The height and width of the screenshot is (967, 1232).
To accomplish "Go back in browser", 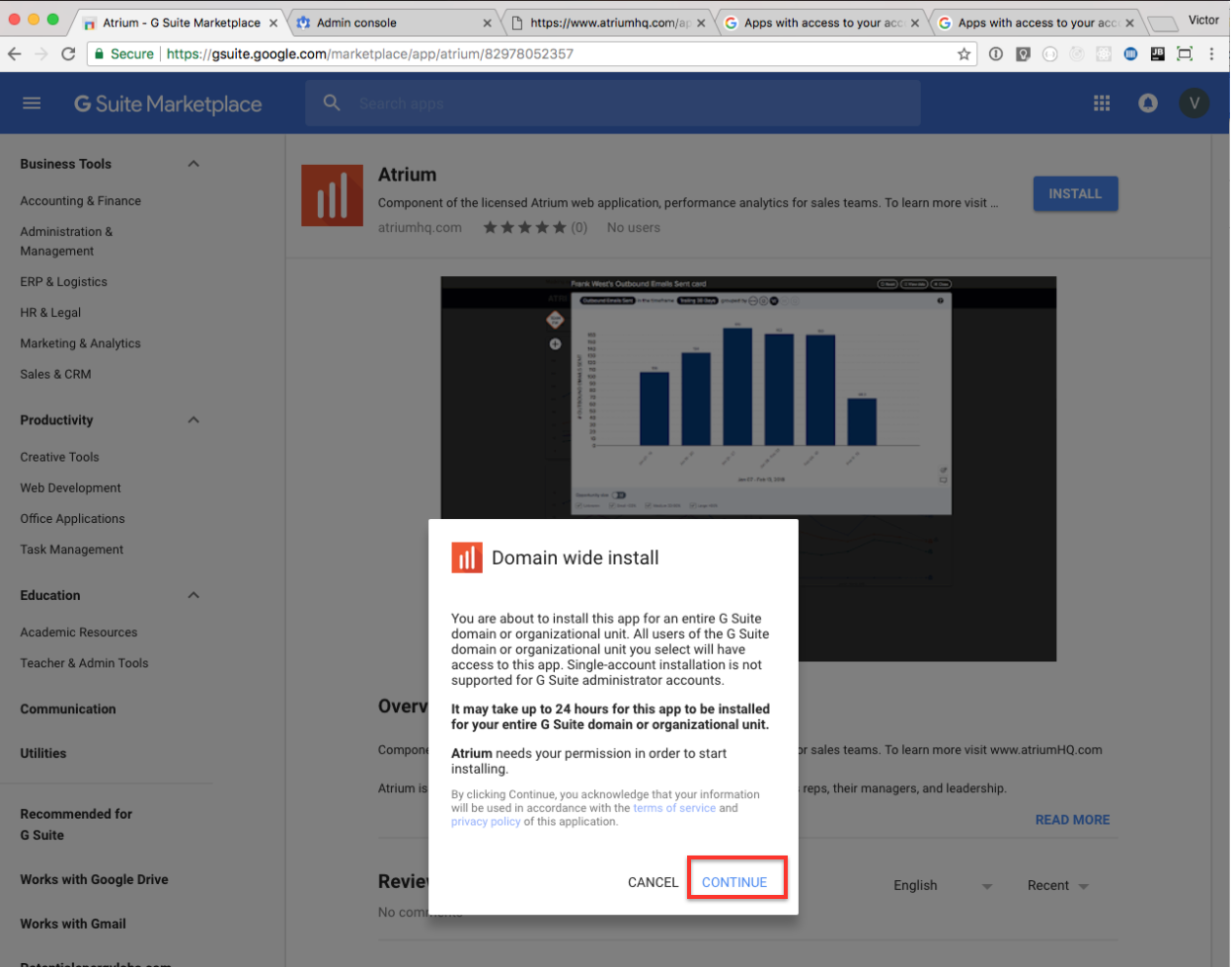I will click(15, 54).
